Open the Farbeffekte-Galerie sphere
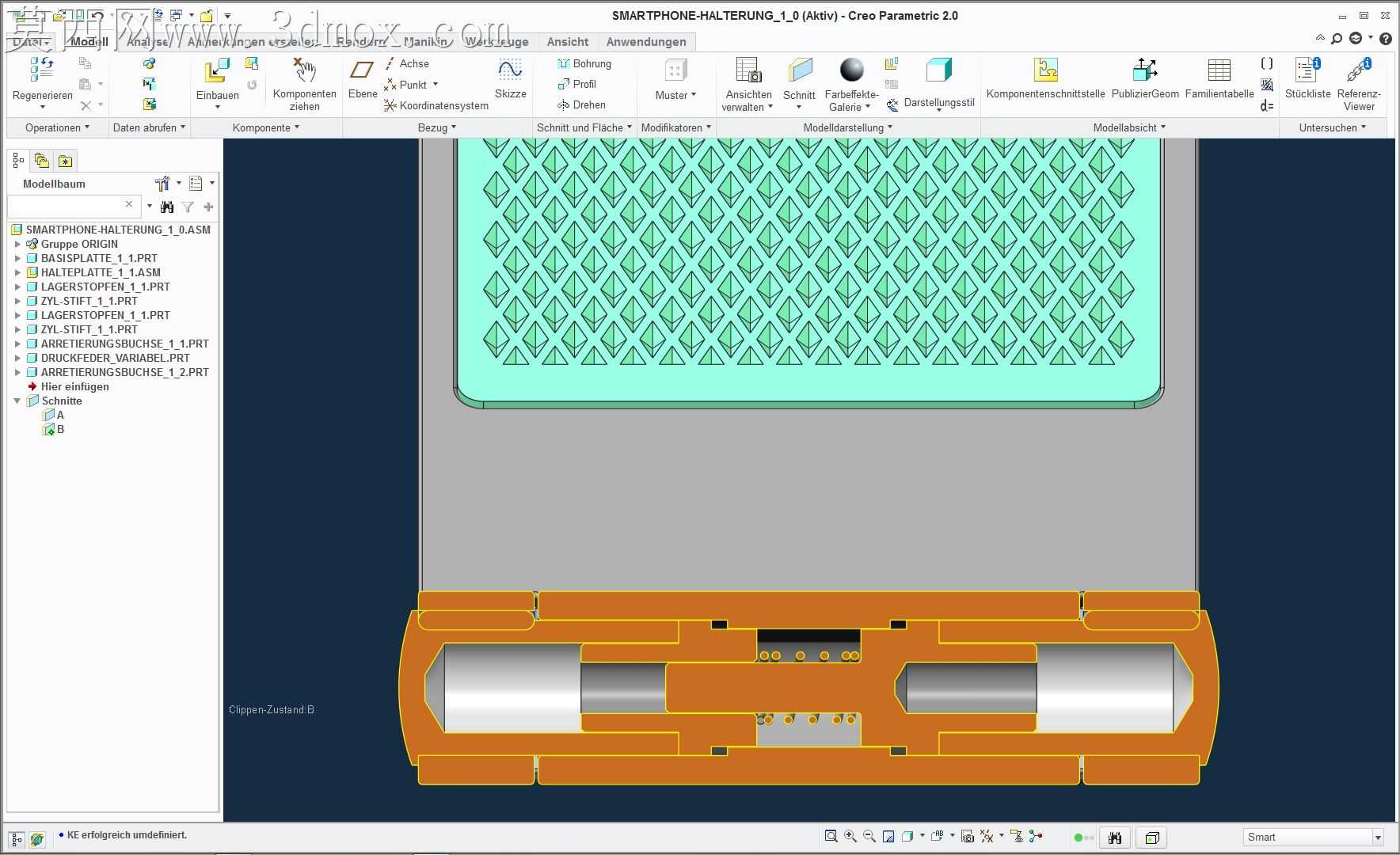Image resolution: width=1400 pixels, height=855 pixels. [852, 70]
